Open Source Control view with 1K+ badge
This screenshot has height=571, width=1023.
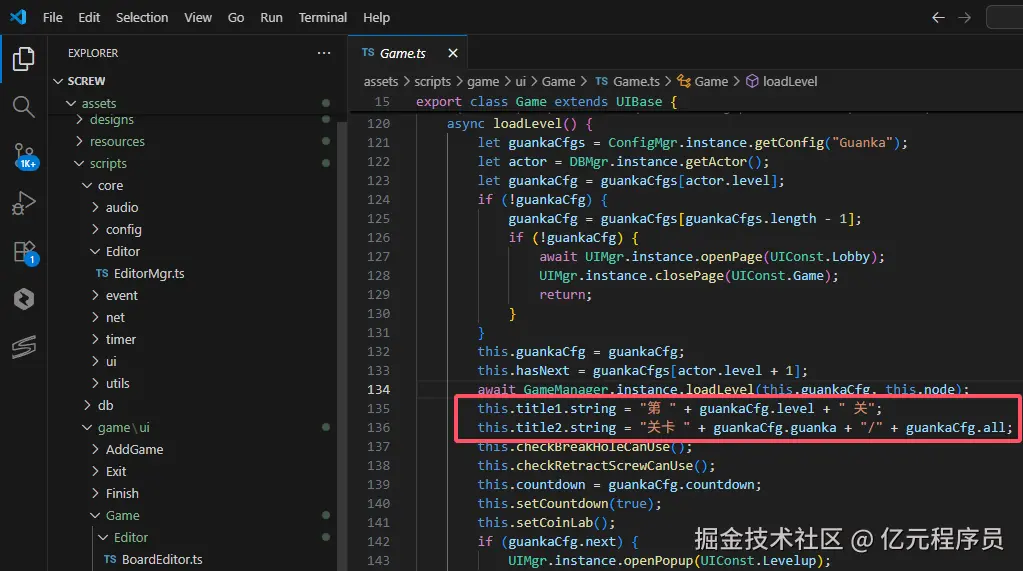point(24,155)
